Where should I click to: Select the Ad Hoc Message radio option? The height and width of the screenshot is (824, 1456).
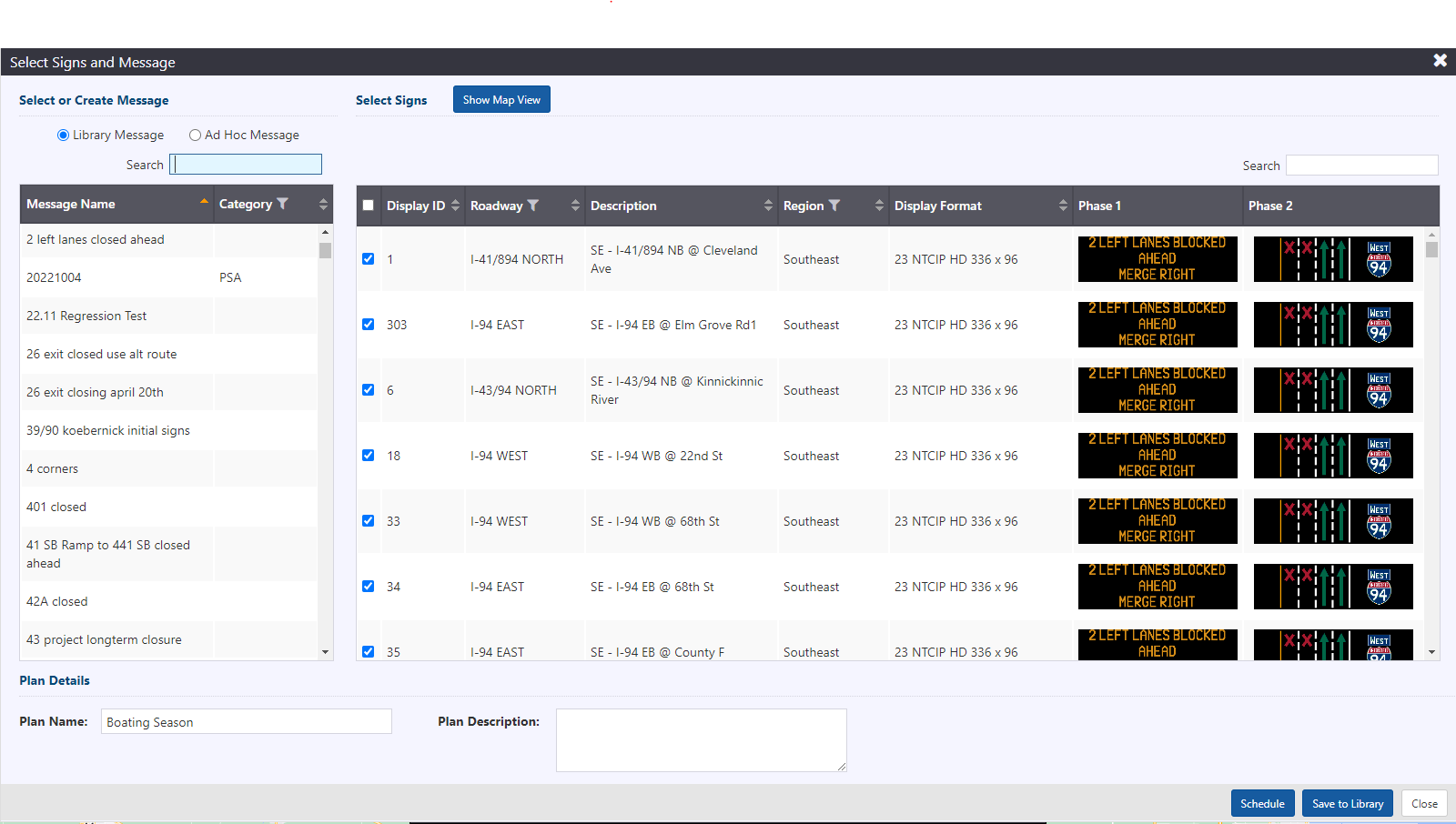[195, 135]
